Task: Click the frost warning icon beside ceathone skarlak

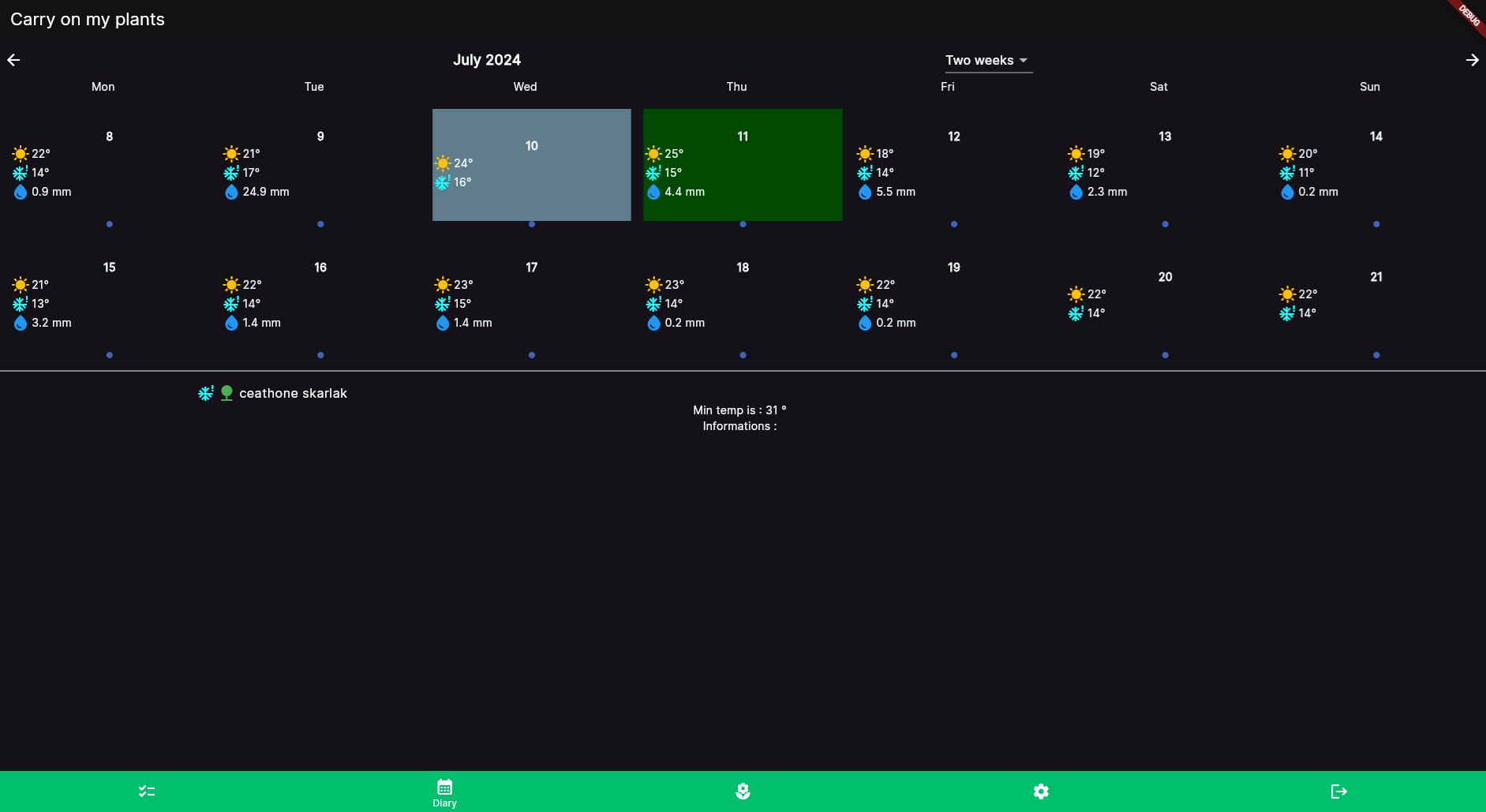Action: point(206,392)
